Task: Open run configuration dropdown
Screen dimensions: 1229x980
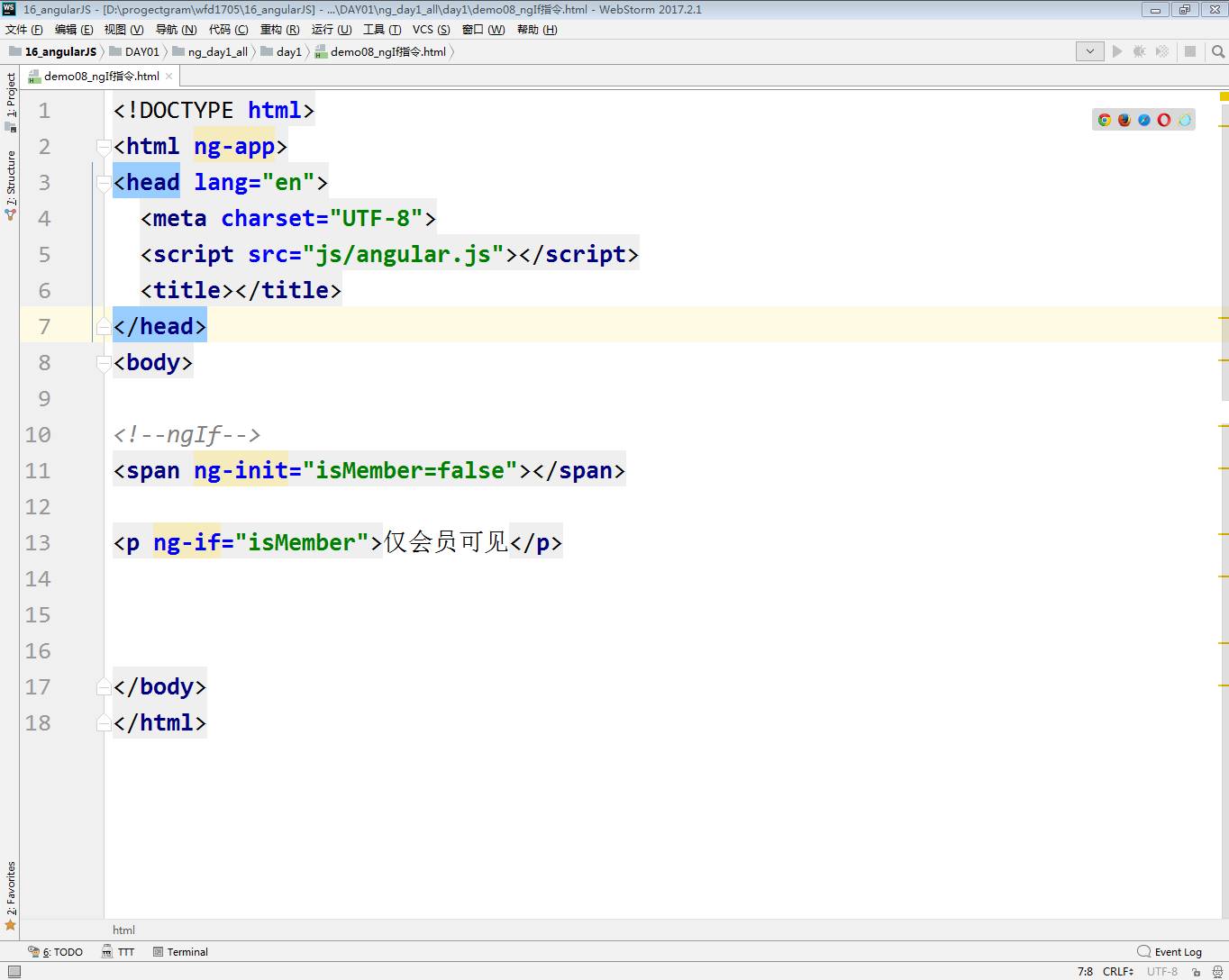Action: click(1090, 51)
